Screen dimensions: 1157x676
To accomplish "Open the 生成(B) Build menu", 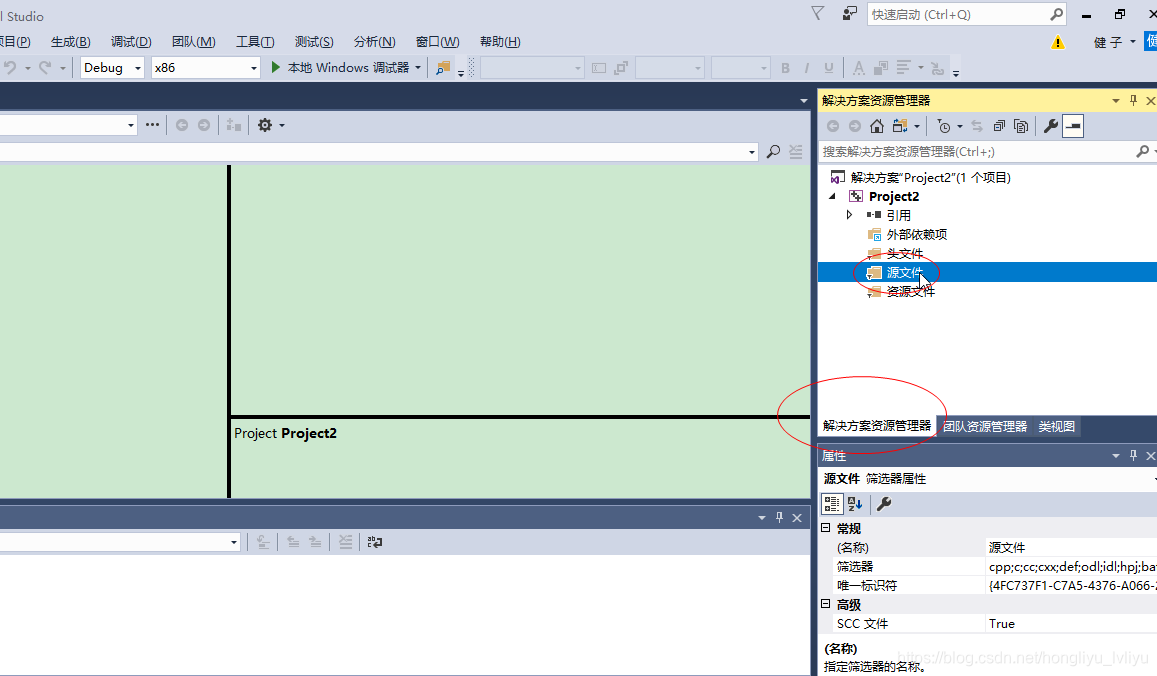I will pyautogui.click(x=71, y=42).
